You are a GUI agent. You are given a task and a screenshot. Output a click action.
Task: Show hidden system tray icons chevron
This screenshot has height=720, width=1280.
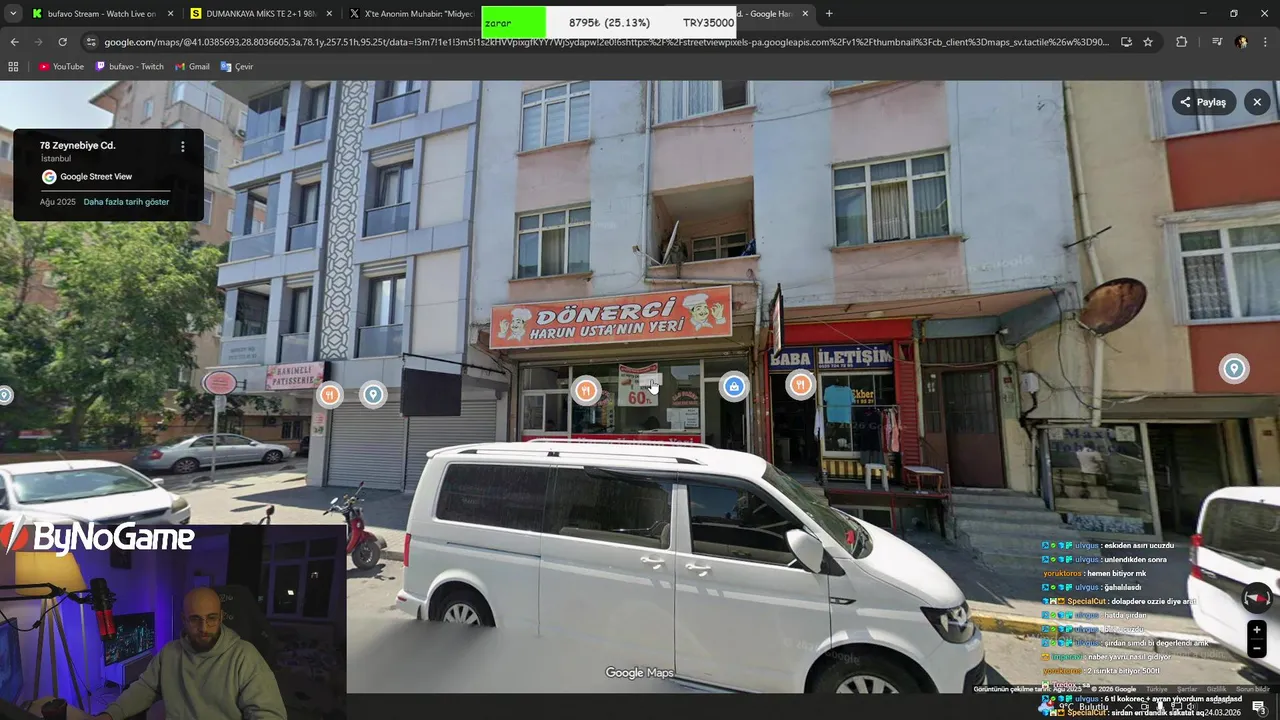click(1128, 707)
